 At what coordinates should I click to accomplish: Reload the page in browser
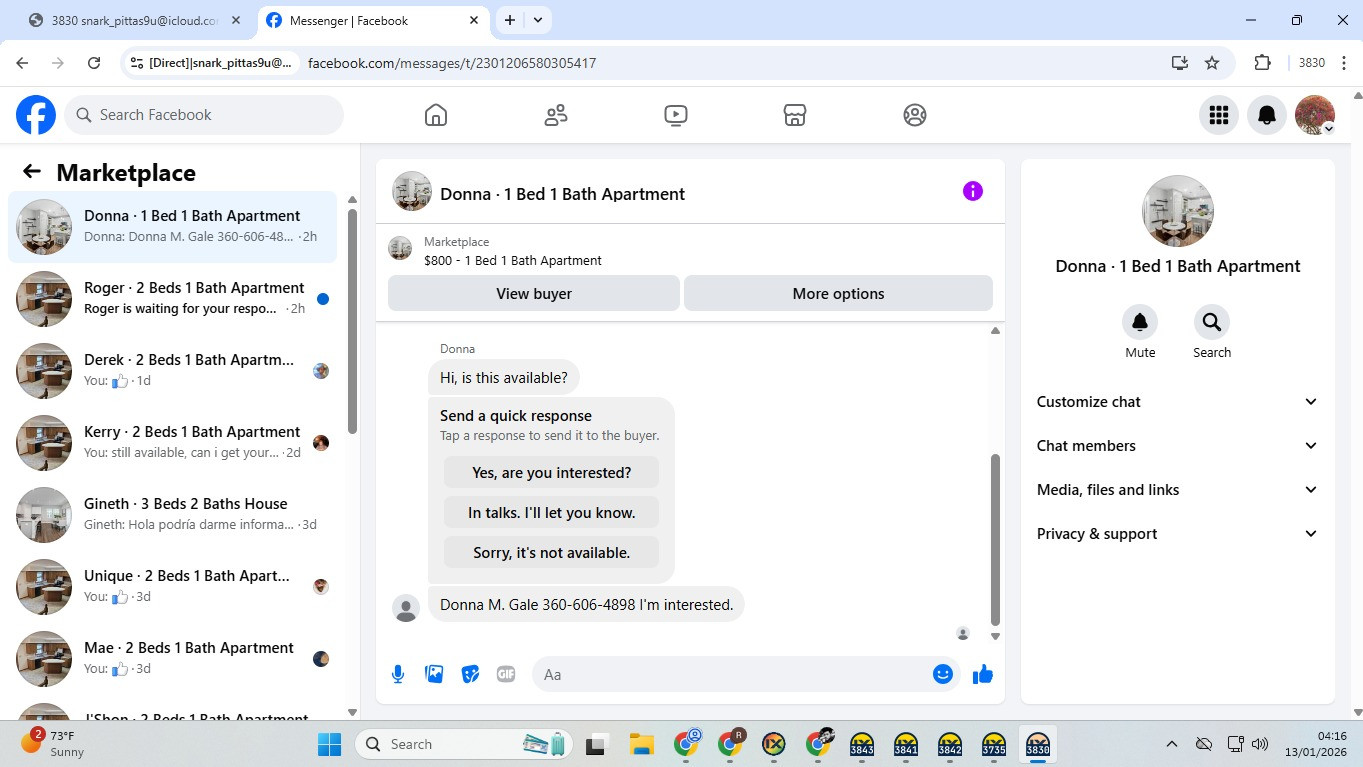(x=94, y=63)
